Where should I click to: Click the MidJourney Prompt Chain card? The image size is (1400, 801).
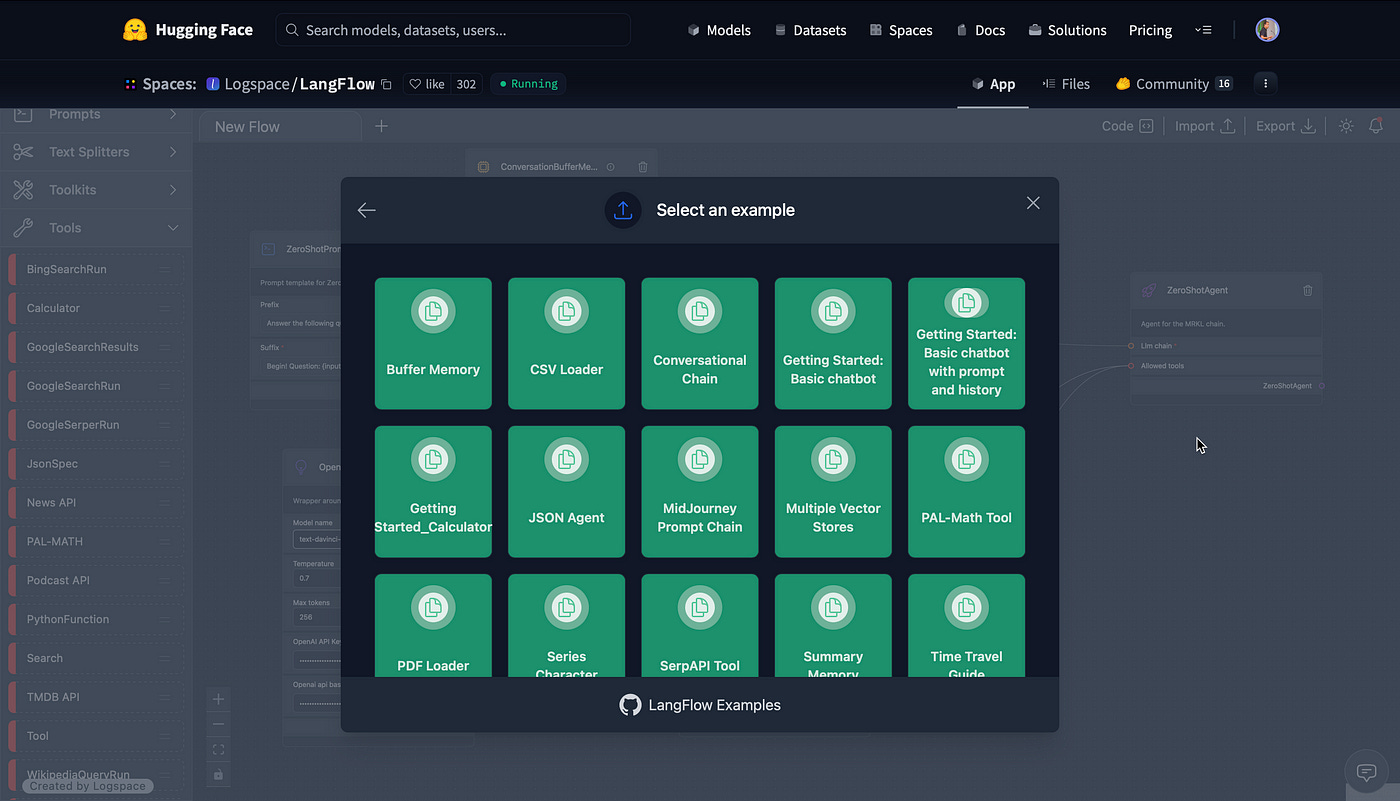(700, 492)
